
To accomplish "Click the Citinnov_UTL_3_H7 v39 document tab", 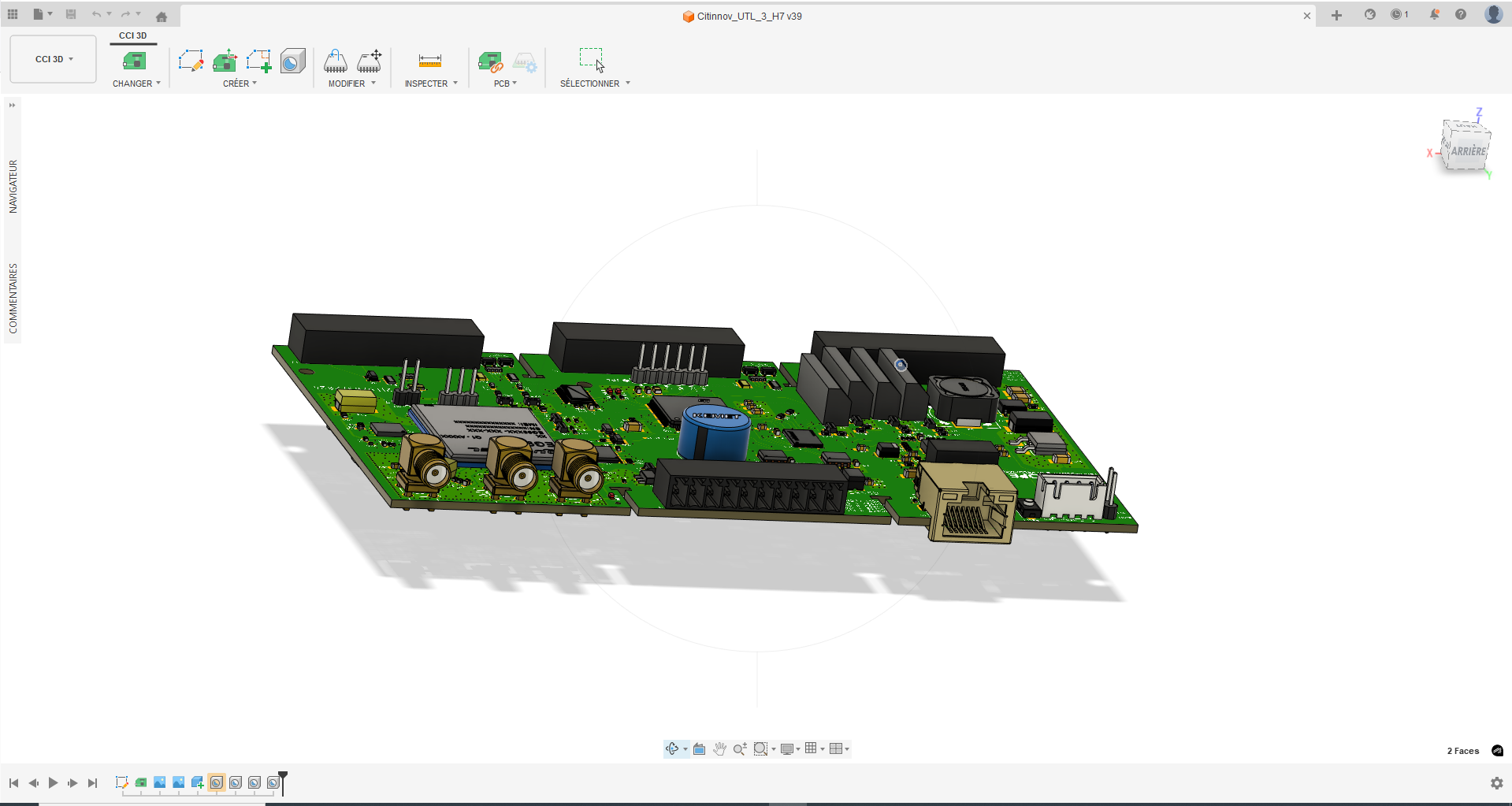I will pos(741,16).
